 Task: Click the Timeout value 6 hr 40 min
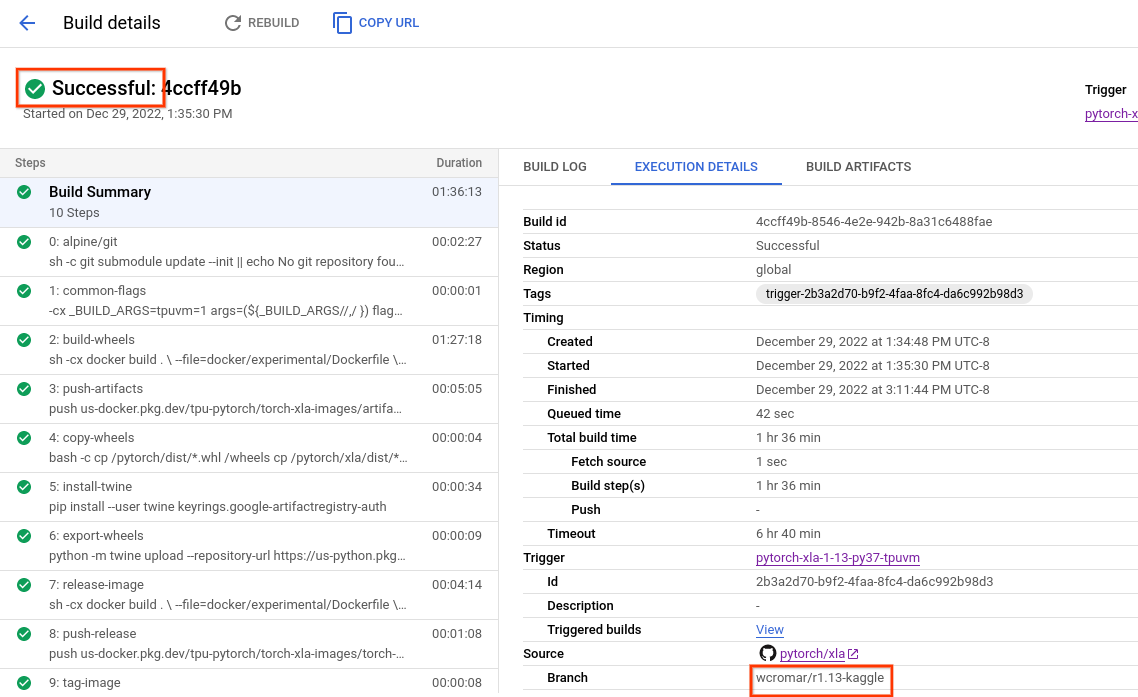pos(788,534)
